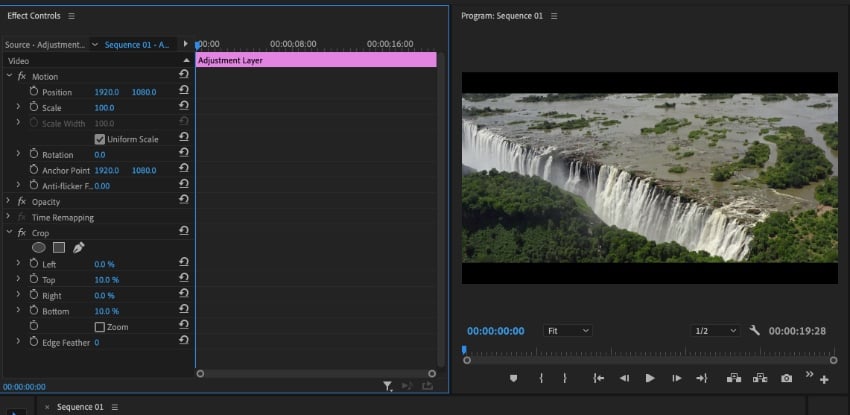Enable the Crop Zoom checkbox
The image size is (850, 415).
point(99,327)
